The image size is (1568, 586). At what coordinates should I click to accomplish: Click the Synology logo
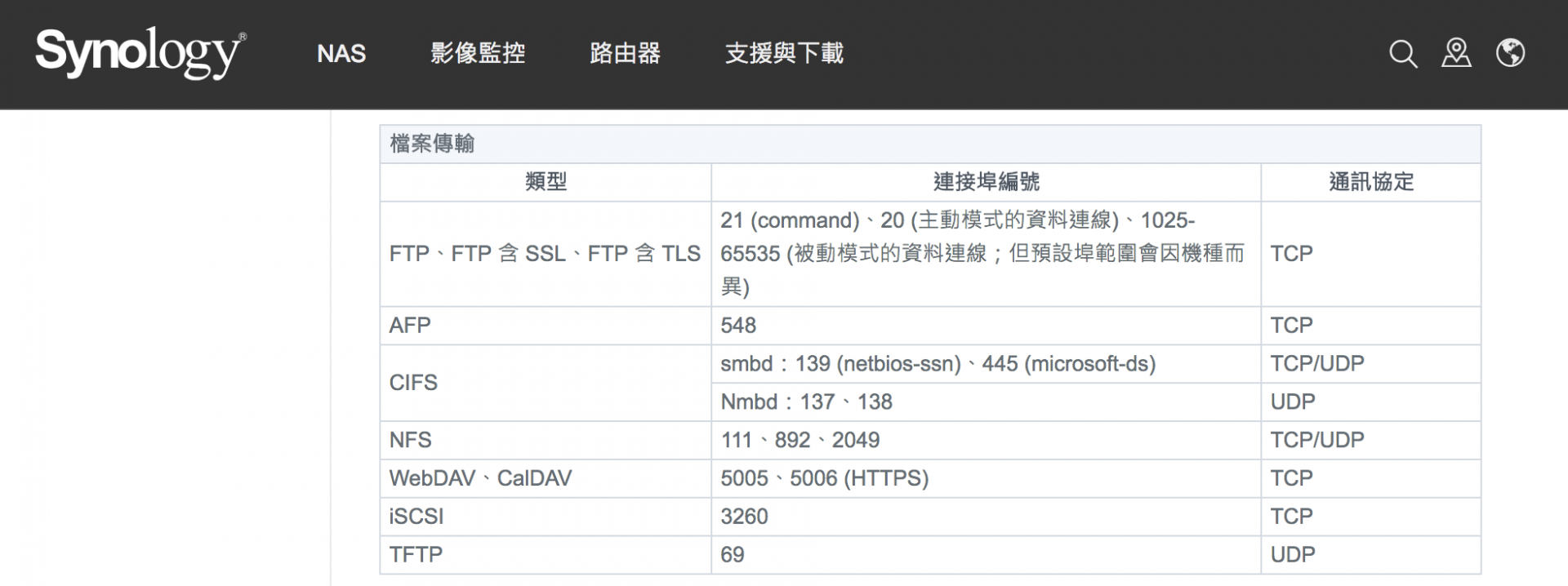(140, 53)
